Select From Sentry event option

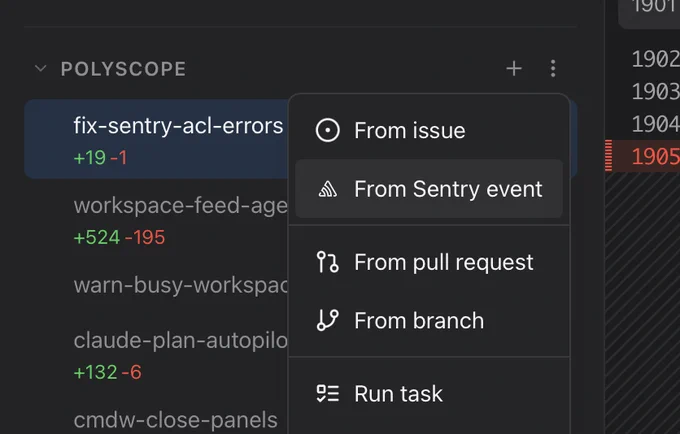[429, 189]
